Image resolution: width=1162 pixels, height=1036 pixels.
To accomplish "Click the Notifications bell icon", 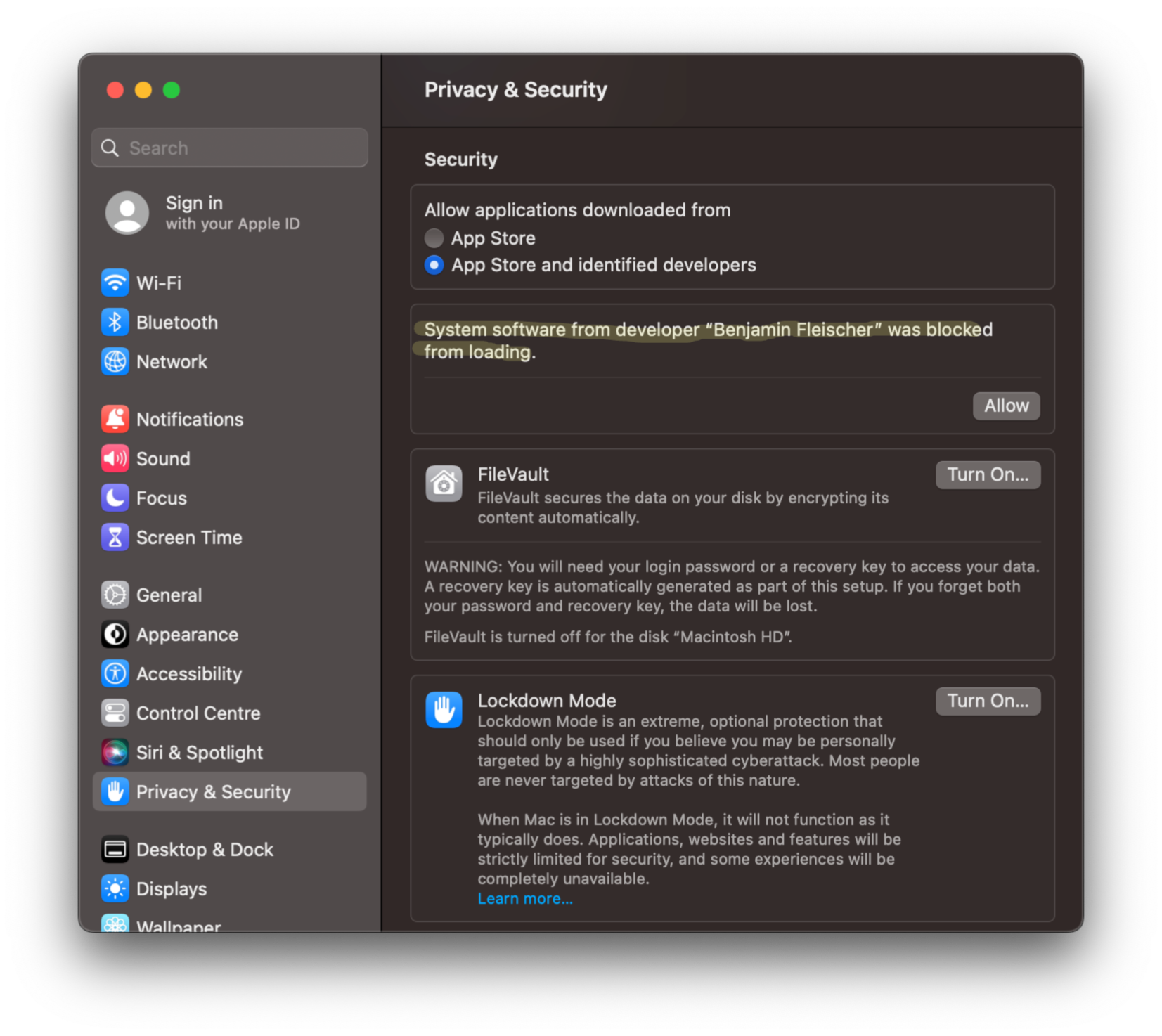I will tap(115, 419).
